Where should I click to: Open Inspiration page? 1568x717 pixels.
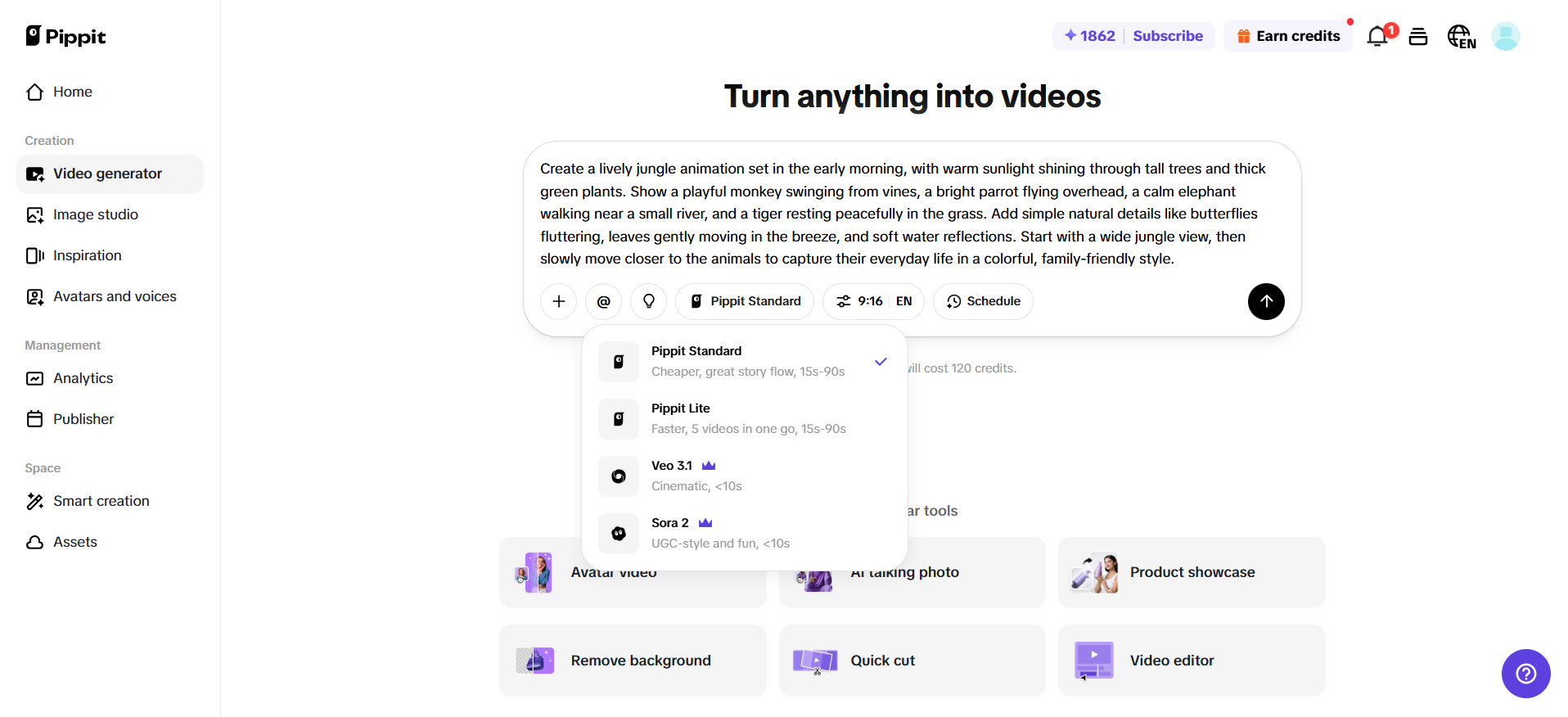coord(110,255)
